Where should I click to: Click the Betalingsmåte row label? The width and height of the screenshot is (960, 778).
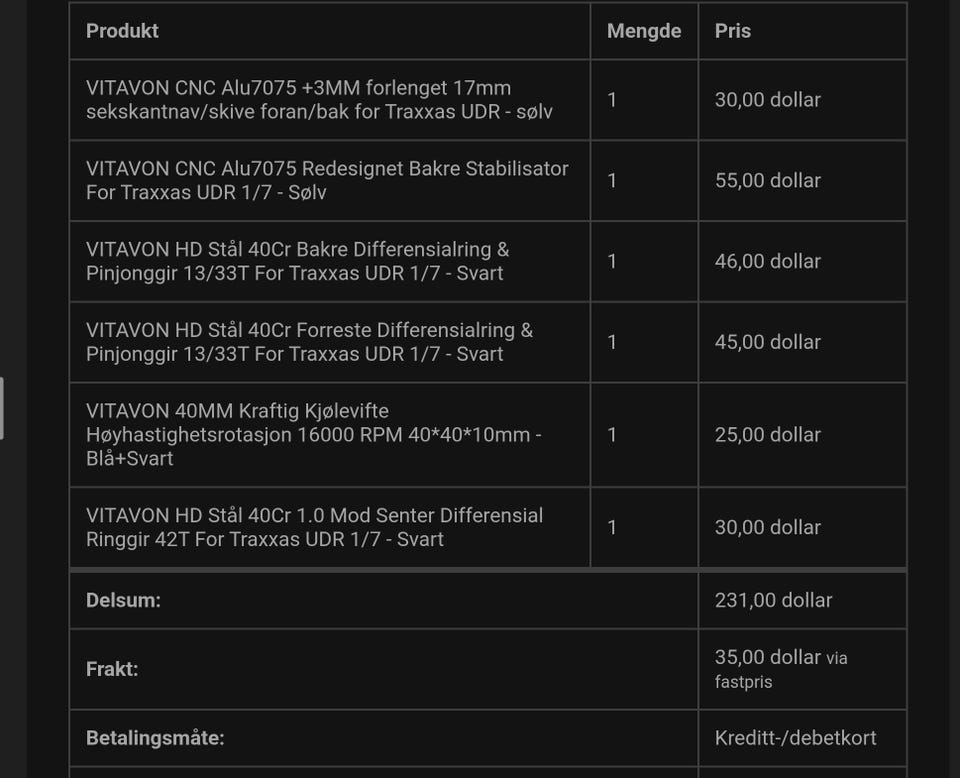155,738
